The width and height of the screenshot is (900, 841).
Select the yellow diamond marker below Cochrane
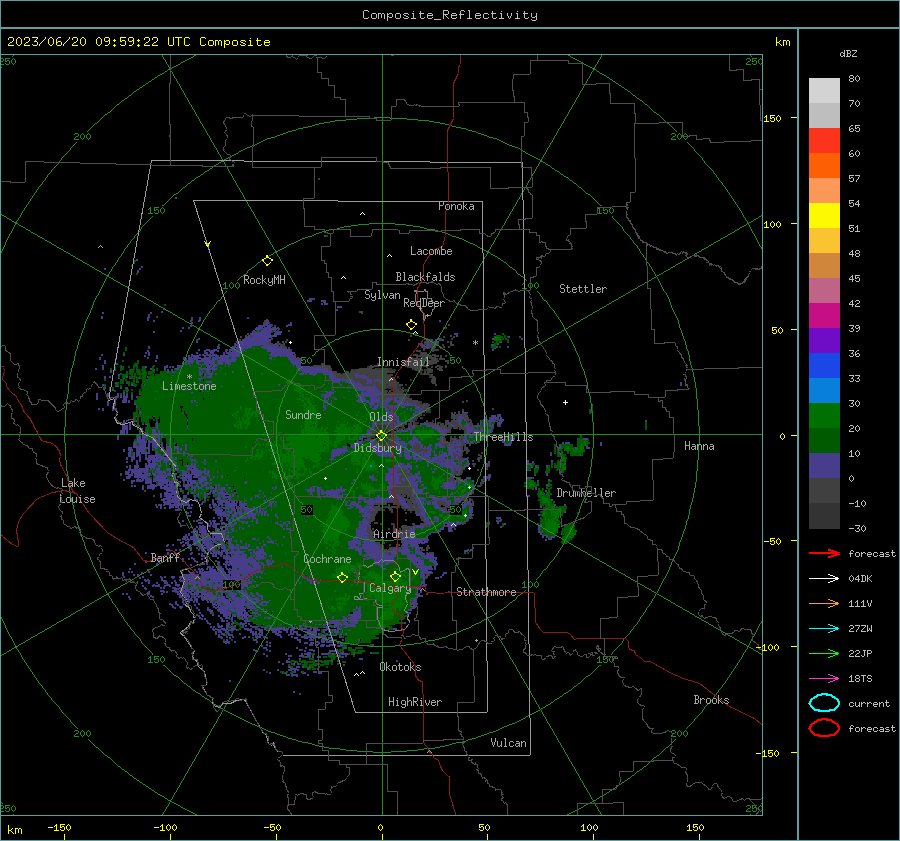pos(342,577)
